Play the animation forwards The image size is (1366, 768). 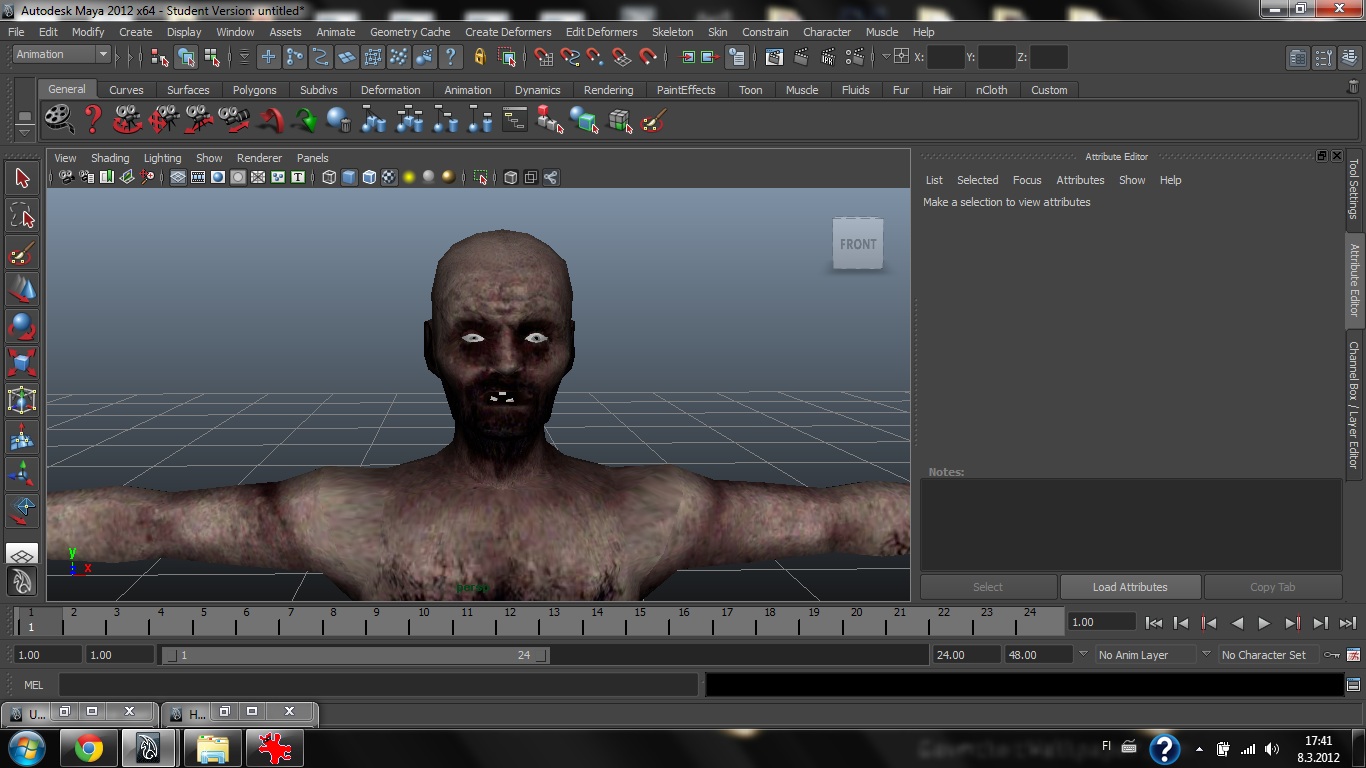pos(1264,623)
